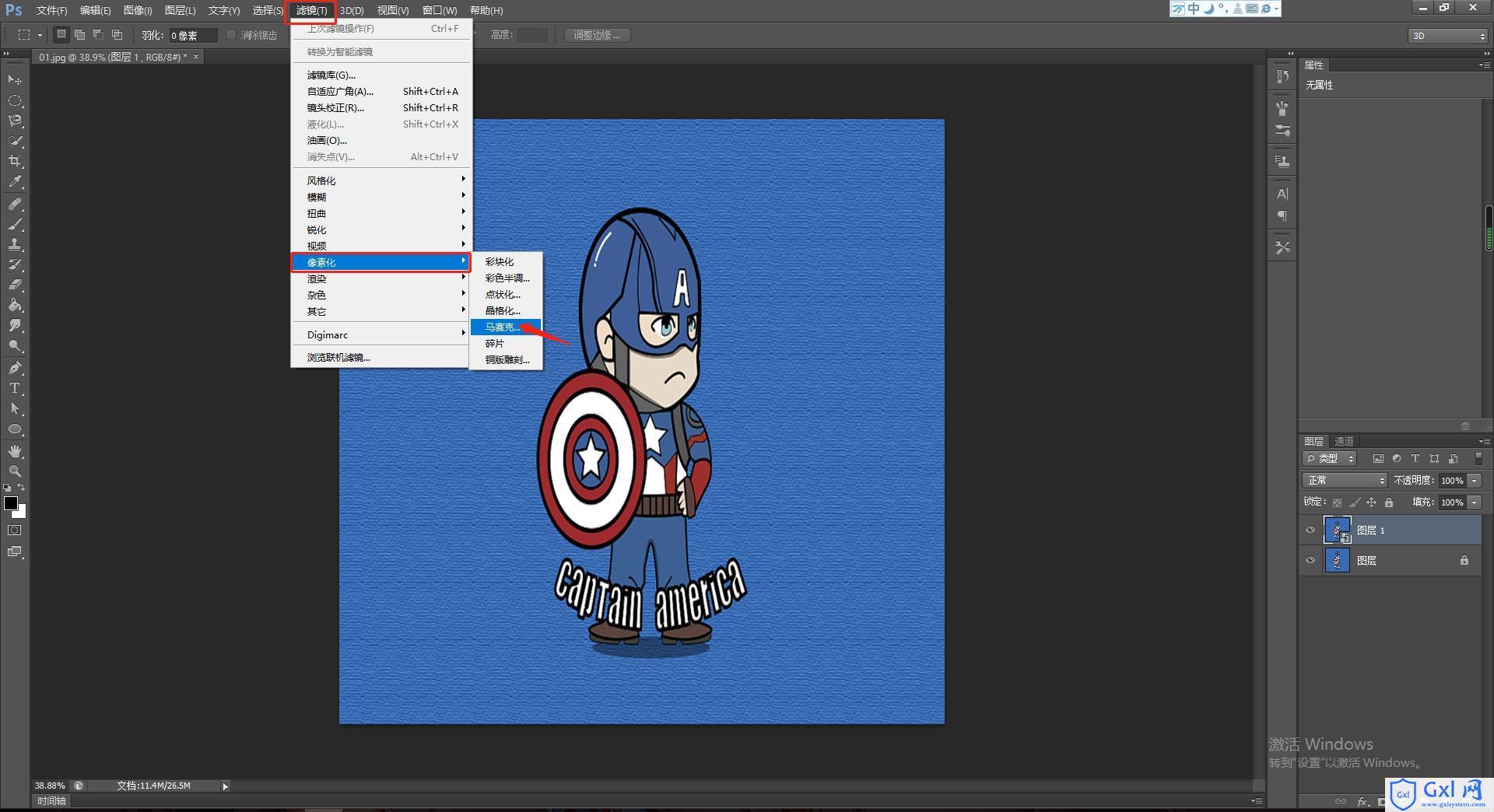Image resolution: width=1494 pixels, height=812 pixels.
Task: Hide layer 图层 1 eye icon
Action: click(x=1310, y=530)
